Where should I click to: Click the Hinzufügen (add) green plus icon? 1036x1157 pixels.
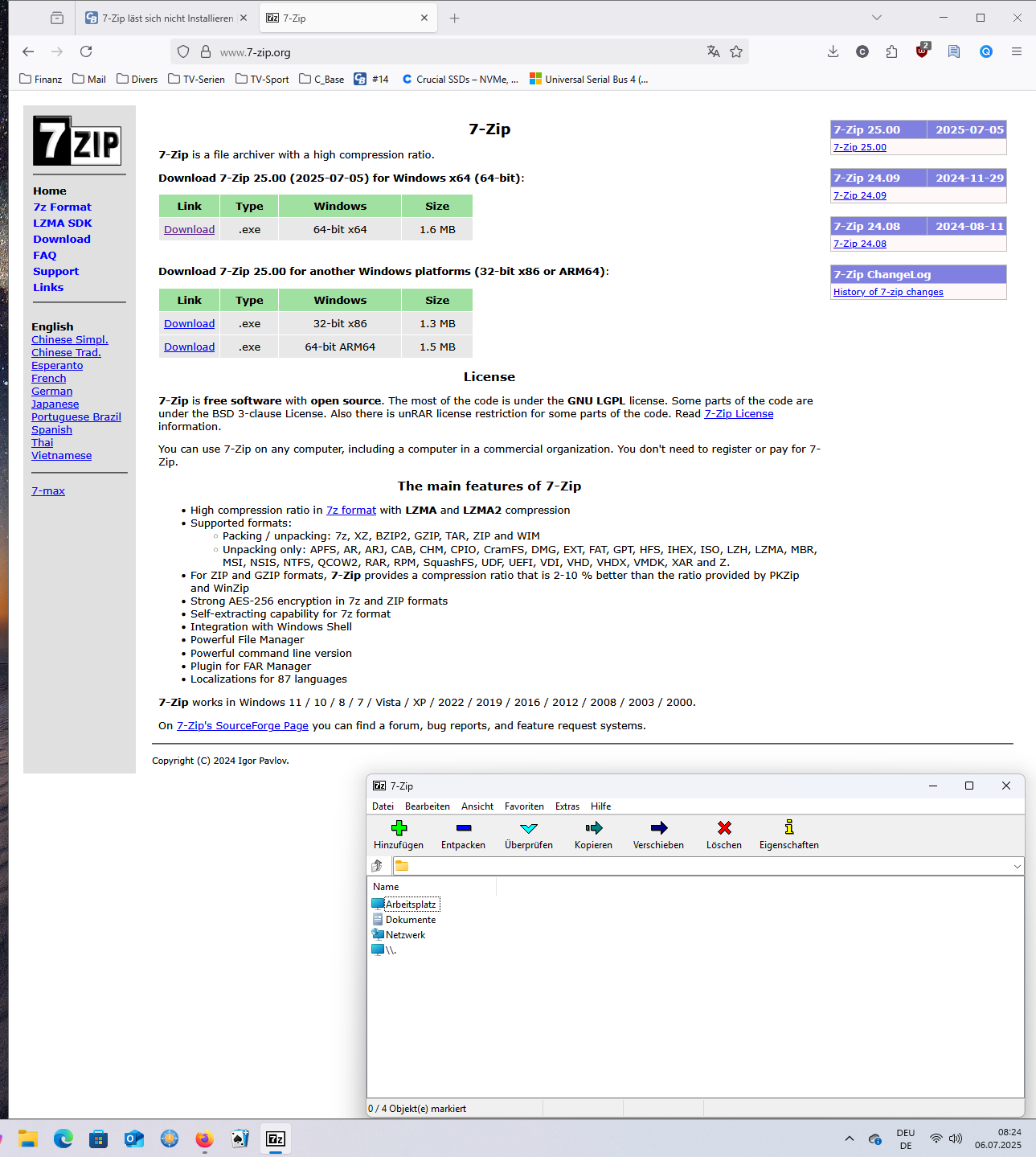[399, 827]
